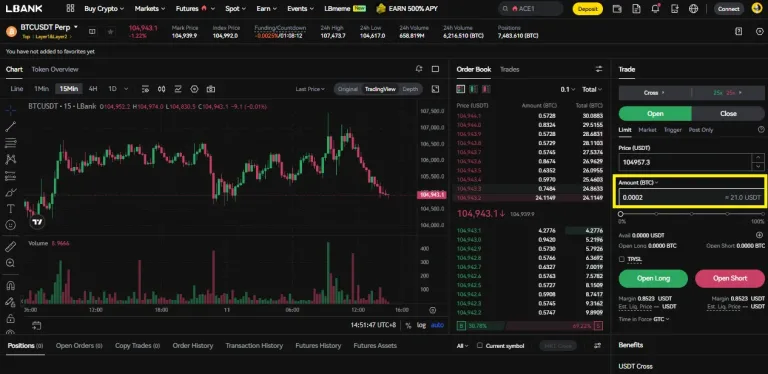Open the app download phone icon
This screenshot has height=374, width=768.
(x=674, y=9)
